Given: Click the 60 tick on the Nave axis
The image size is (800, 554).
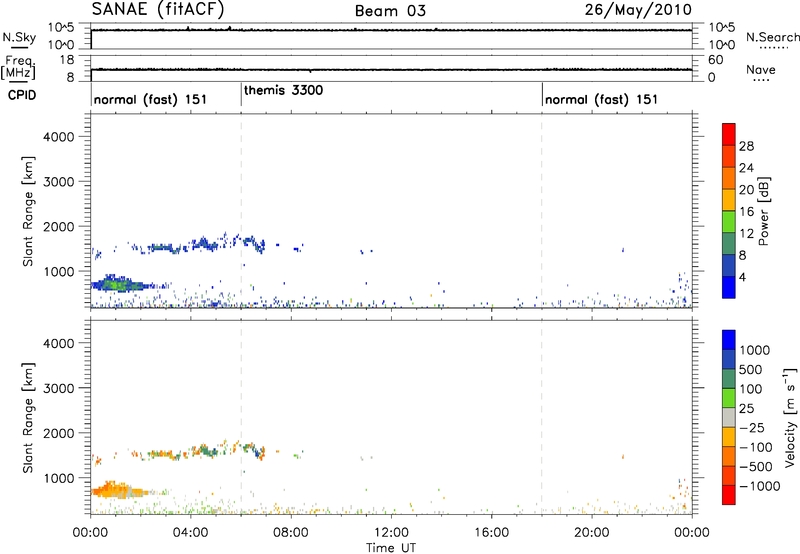Looking at the screenshot, I should pos(715,59).
